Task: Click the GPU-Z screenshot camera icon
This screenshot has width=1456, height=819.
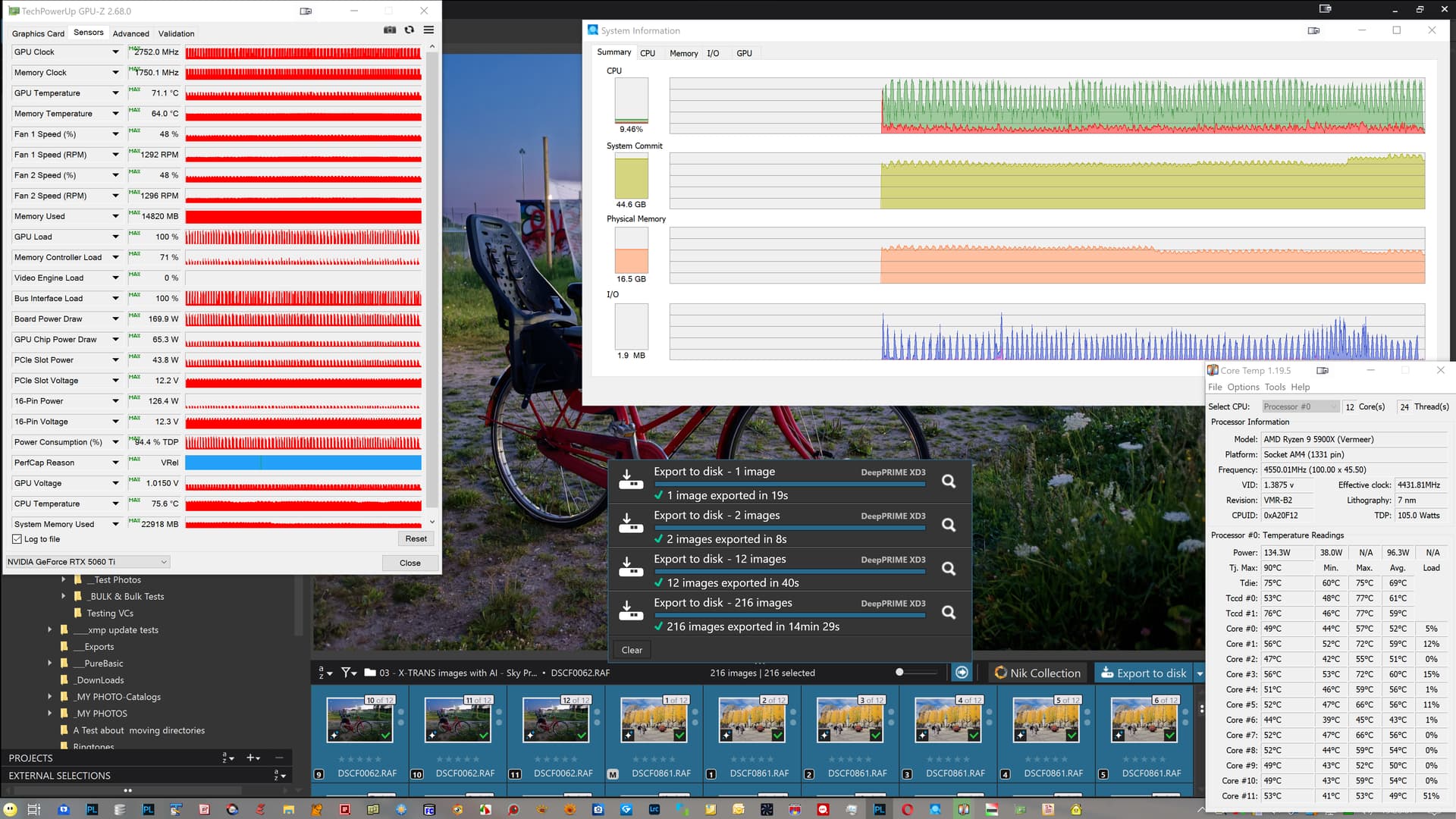Action: point(390,30)
